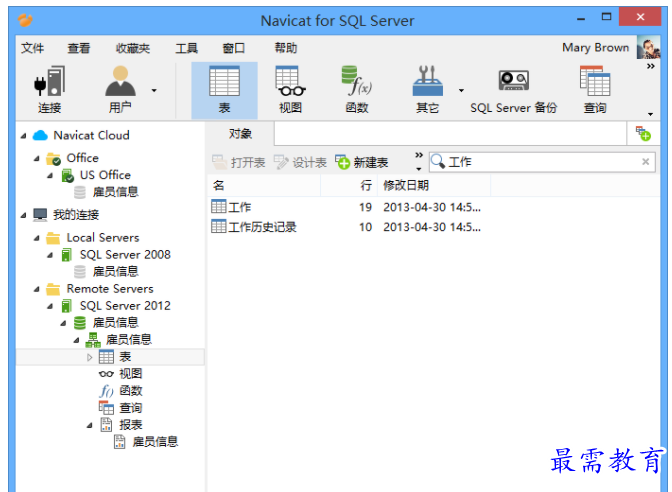Click the 报表 report icon in tree
This screenshot has height=492, width=672.
(106, 425)
